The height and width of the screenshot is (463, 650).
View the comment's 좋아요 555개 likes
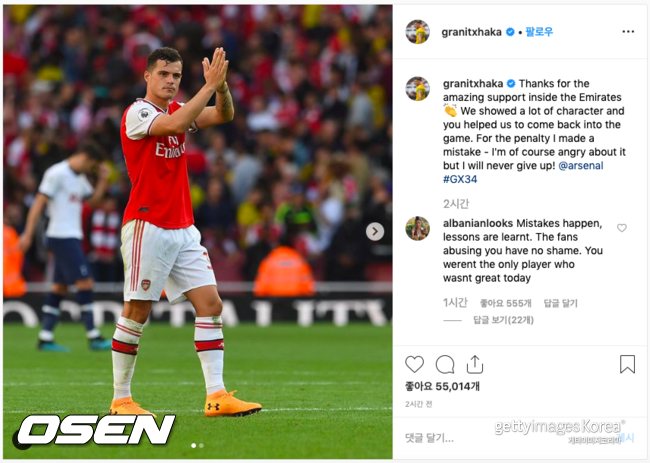tap(505, 303)
